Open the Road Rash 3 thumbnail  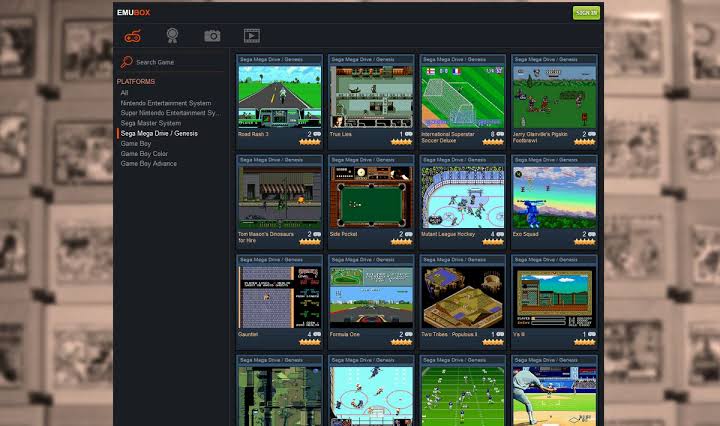(x=280, y=96)
